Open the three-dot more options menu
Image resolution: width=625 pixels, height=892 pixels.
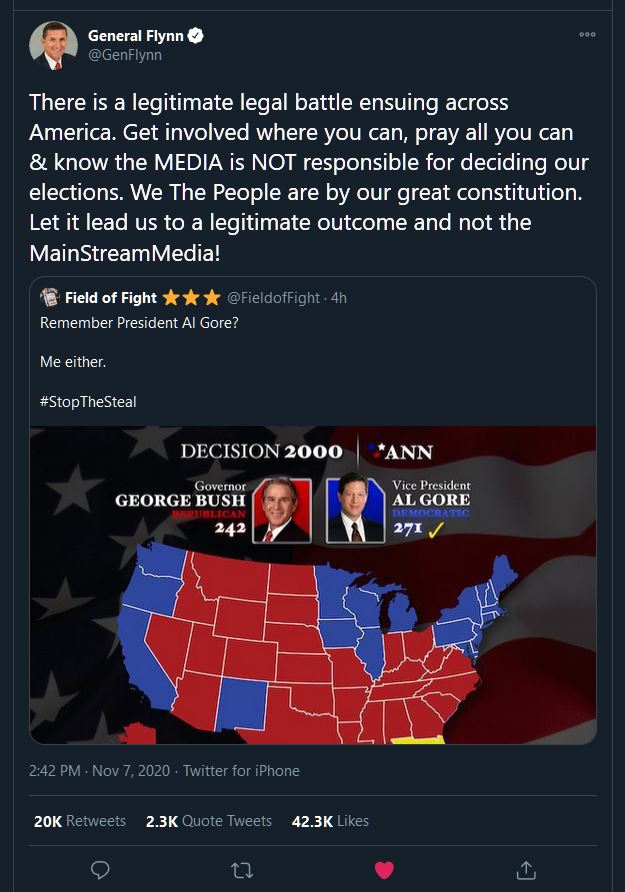[x=587, y=35]
